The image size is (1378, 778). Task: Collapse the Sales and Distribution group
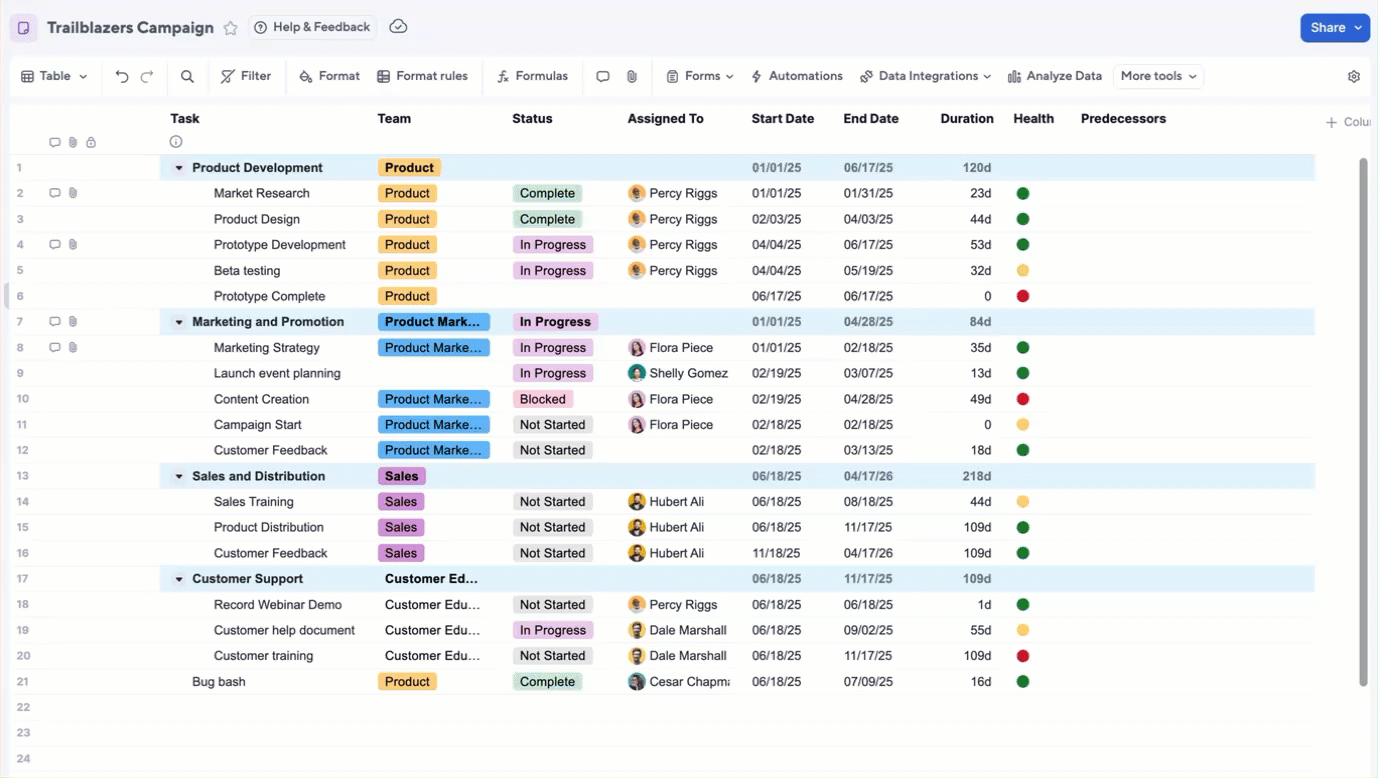178,475
